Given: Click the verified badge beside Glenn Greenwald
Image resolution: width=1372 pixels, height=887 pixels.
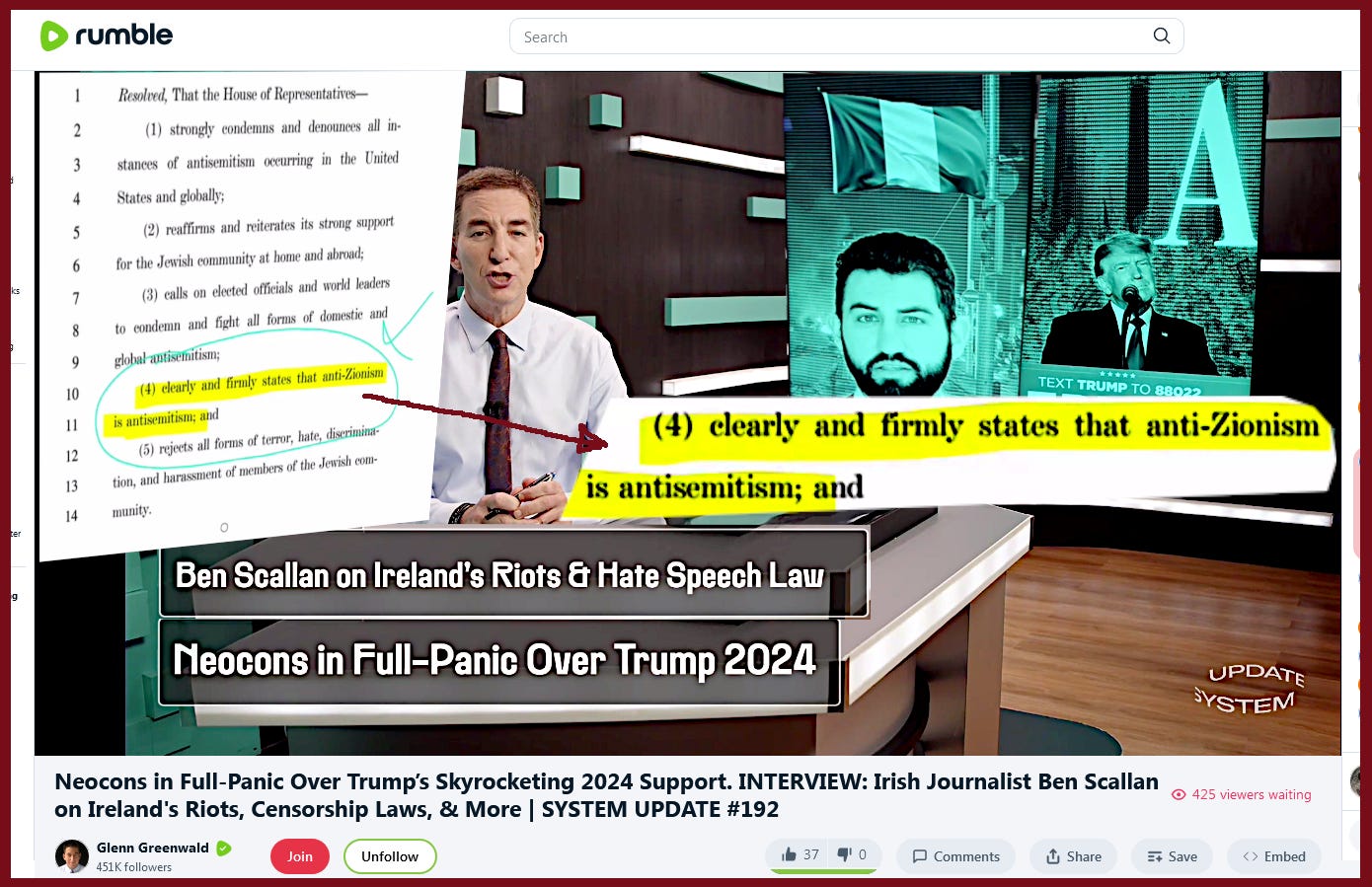Looking at the screenshot, I should point(224,848).
